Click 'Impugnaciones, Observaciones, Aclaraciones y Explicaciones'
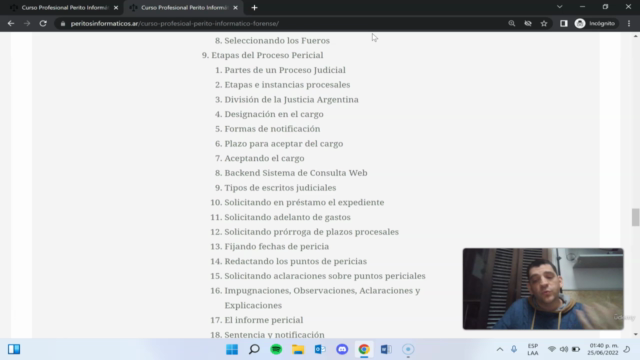This screenshot has height=360, width=640. pos(322,298)
